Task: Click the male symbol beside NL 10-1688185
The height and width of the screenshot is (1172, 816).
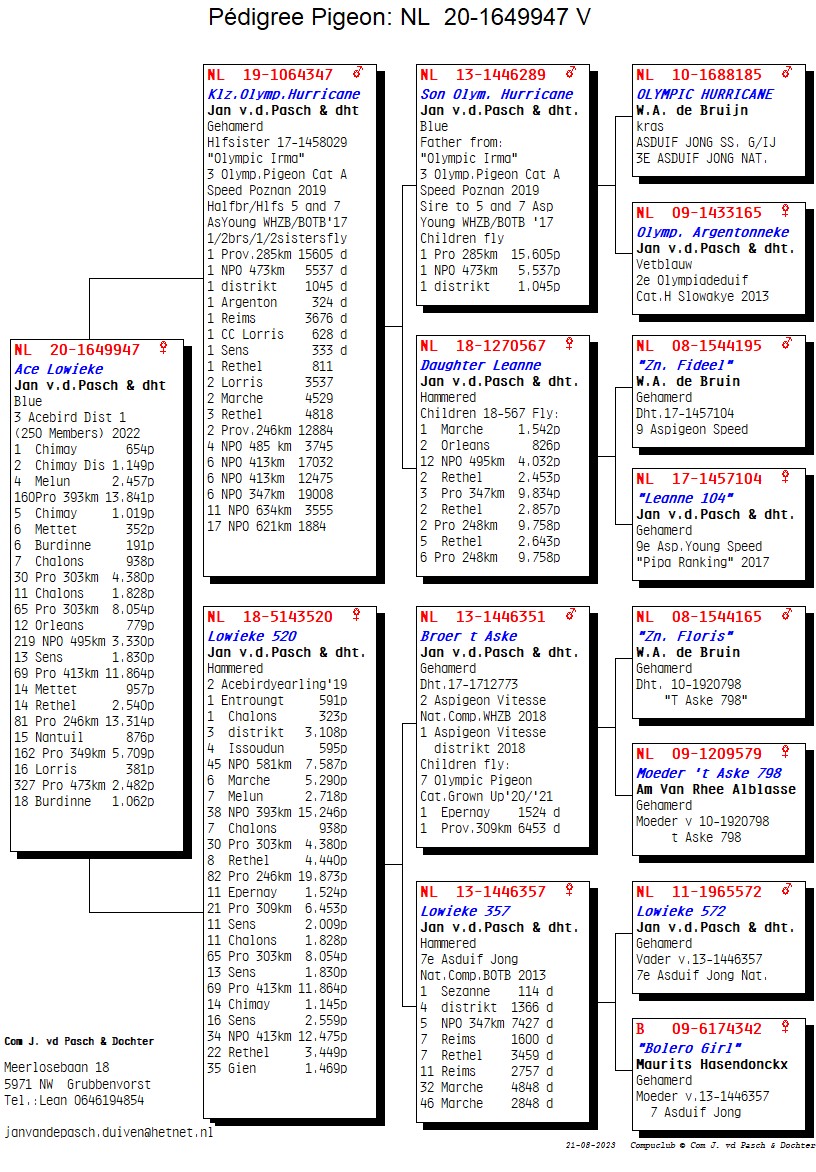Action: tap(786, 74)
